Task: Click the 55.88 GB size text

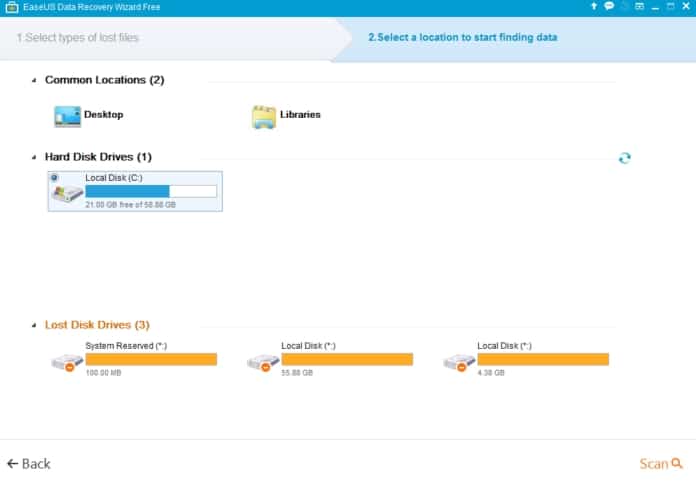Action: click(x=297, y=373)
